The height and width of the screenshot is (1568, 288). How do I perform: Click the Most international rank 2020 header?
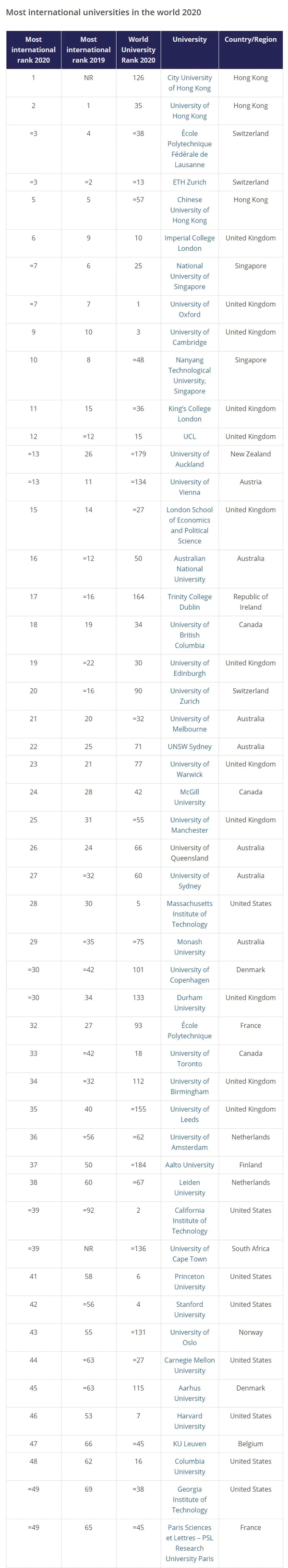point(34,50)
